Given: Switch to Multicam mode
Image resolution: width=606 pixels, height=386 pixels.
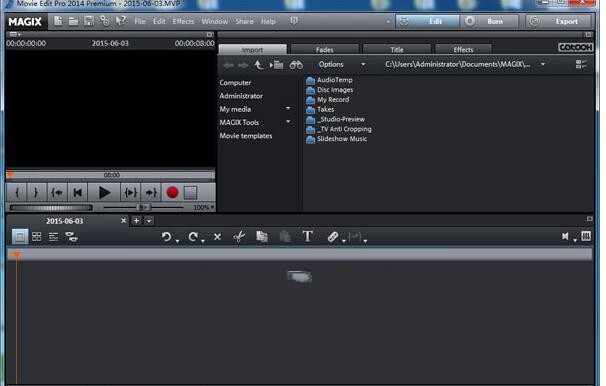Looking at the screenshot, I should tap(71, 236).
